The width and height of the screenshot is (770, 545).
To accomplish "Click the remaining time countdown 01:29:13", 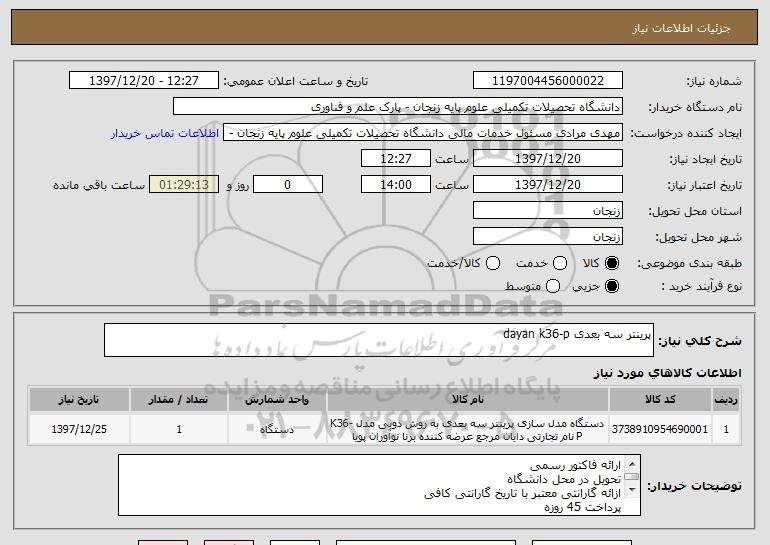I will (x=184, y=185).
